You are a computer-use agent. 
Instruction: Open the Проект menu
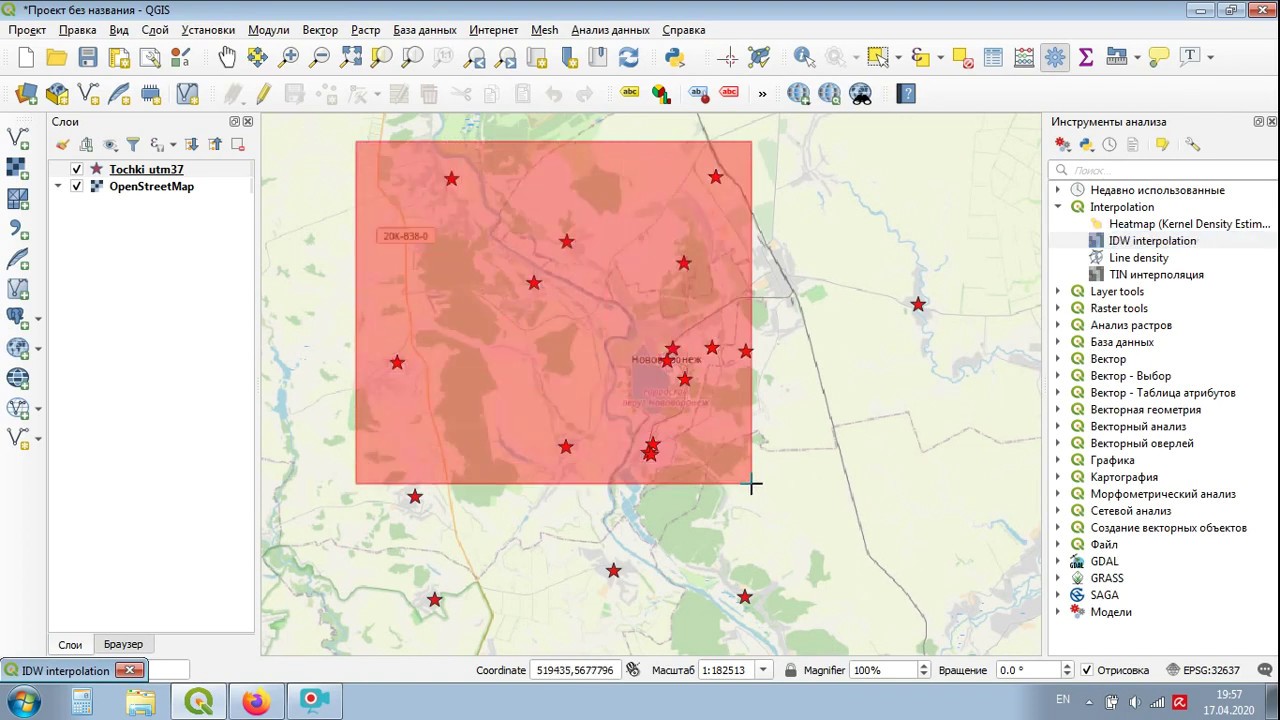click(x=28, y=30)
